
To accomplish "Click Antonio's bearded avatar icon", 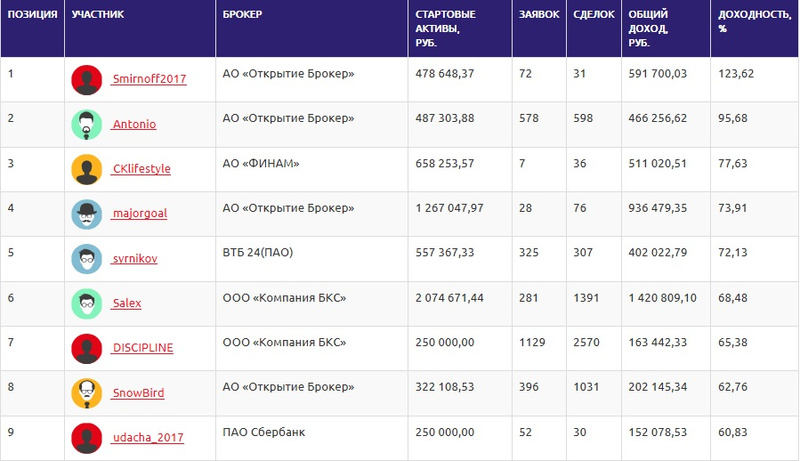I will tap(87, 124).
